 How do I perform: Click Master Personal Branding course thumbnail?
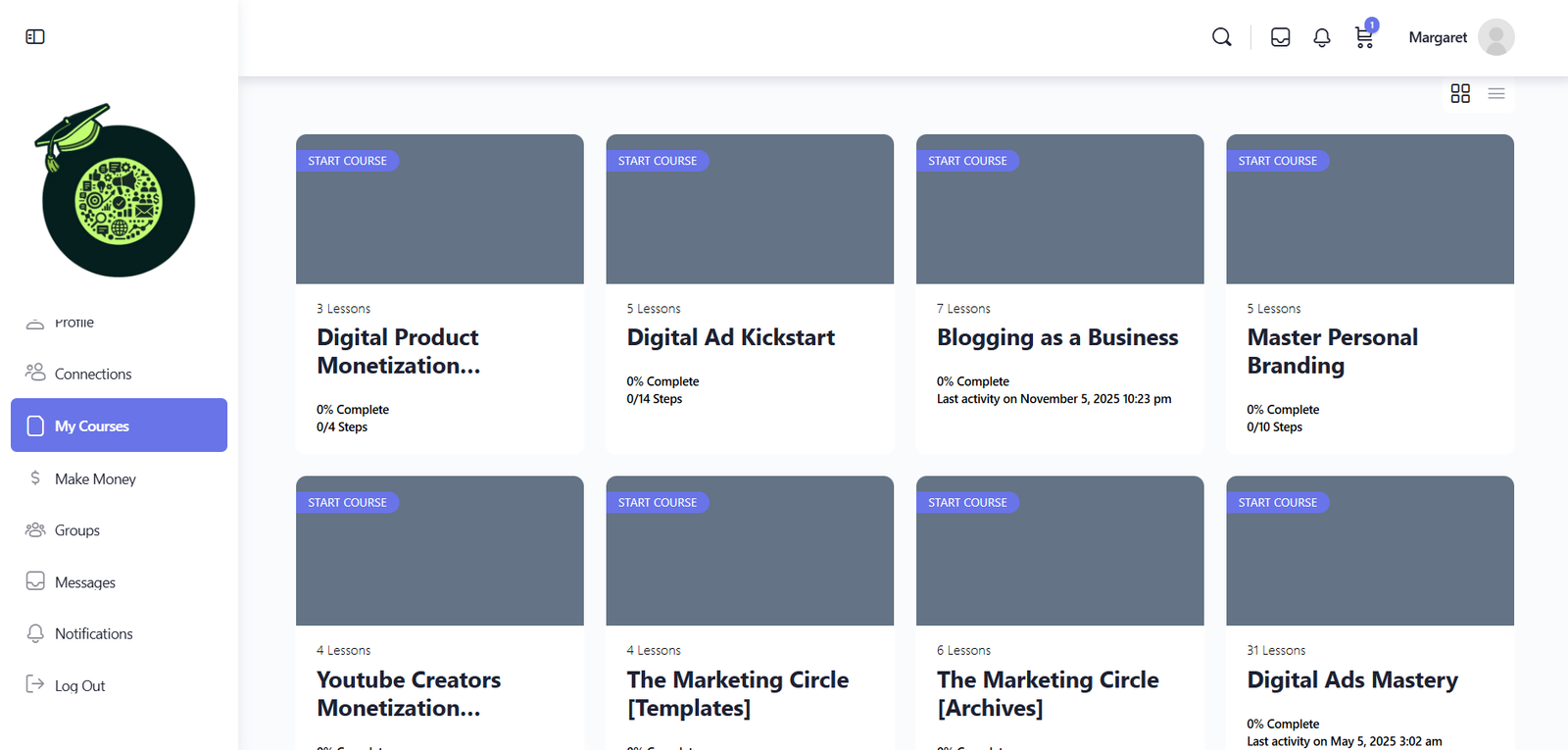point(1369,221)
